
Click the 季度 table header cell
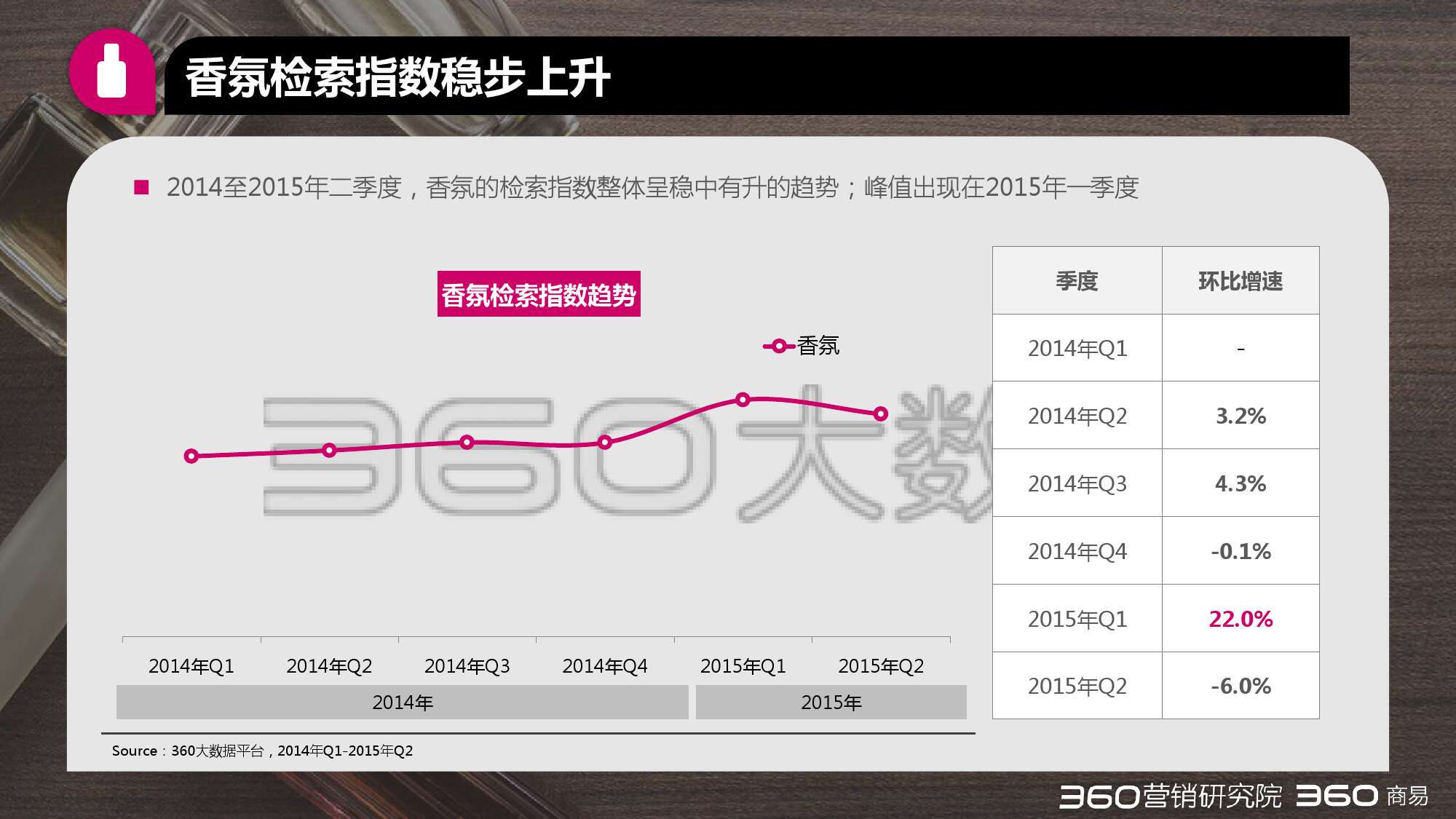pos(1077,281)
